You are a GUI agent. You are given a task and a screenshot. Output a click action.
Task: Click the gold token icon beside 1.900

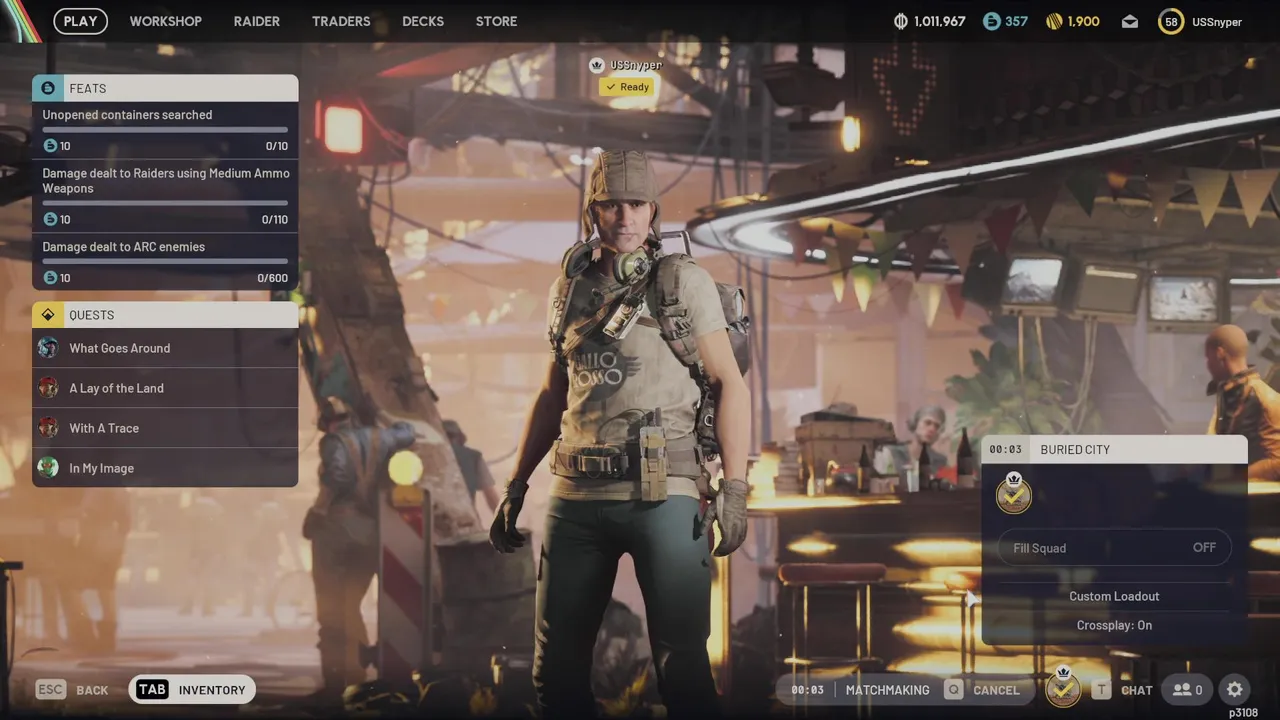pos(1054,21)
